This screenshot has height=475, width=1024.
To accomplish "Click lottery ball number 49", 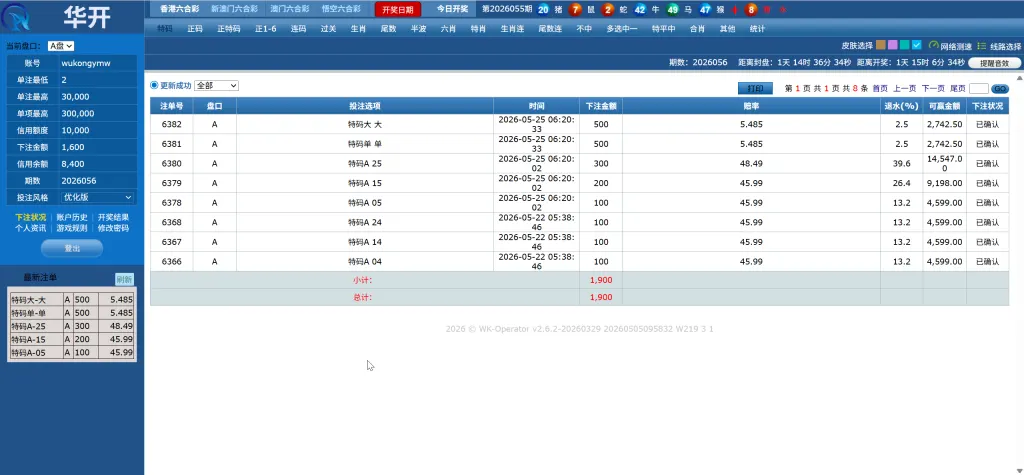I will point(673,10).
